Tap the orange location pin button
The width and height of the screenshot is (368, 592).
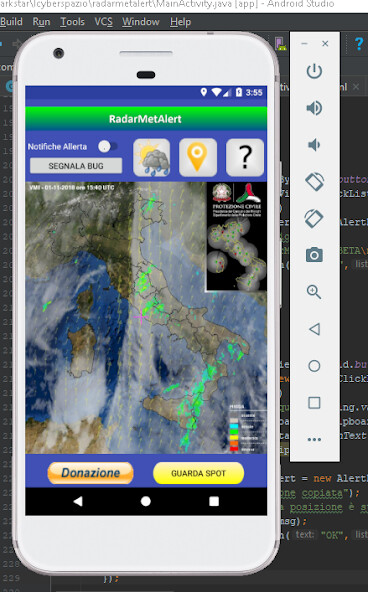pos(198,157)
